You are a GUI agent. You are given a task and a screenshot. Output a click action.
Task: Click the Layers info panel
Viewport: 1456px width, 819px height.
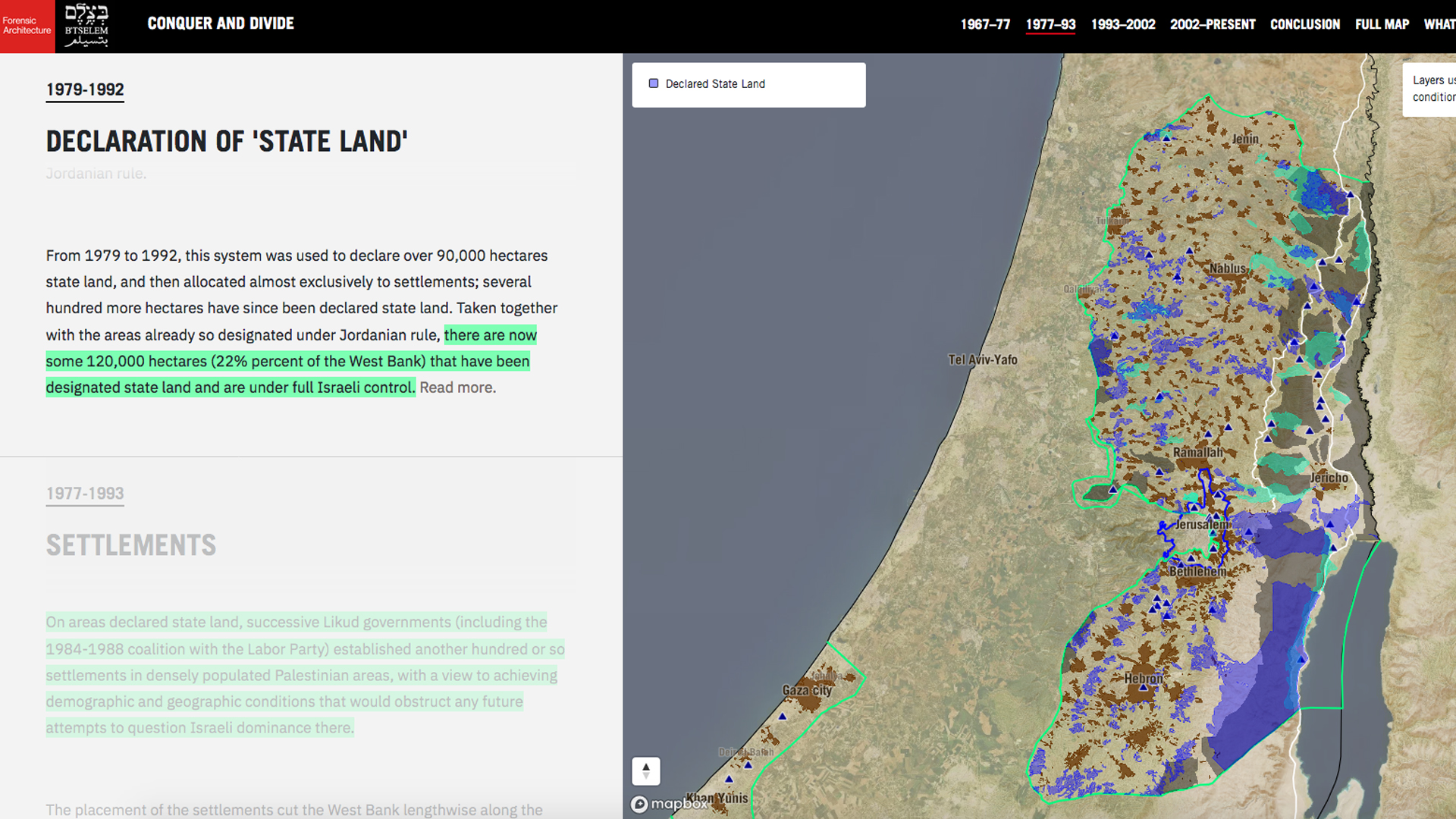[1432, 89]
